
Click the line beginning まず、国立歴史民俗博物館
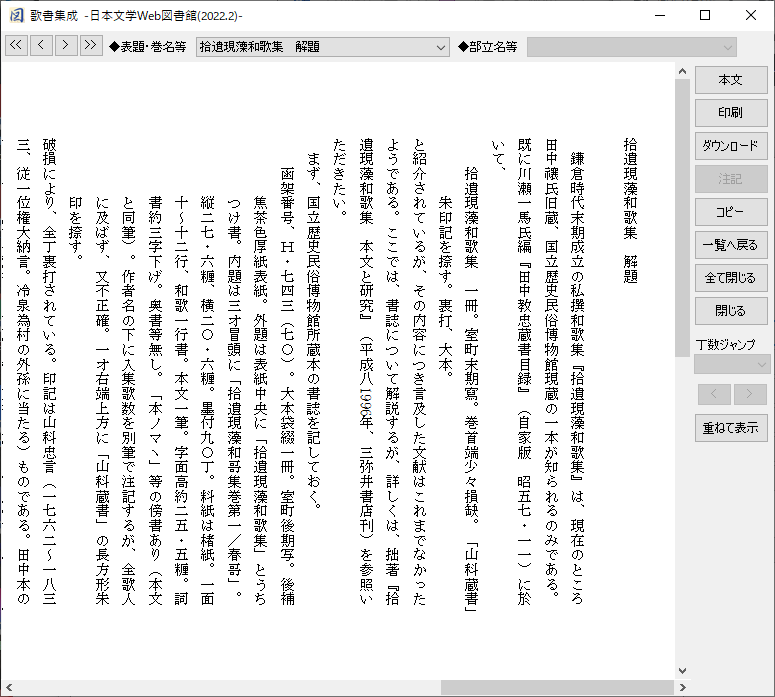click(313, 330)
